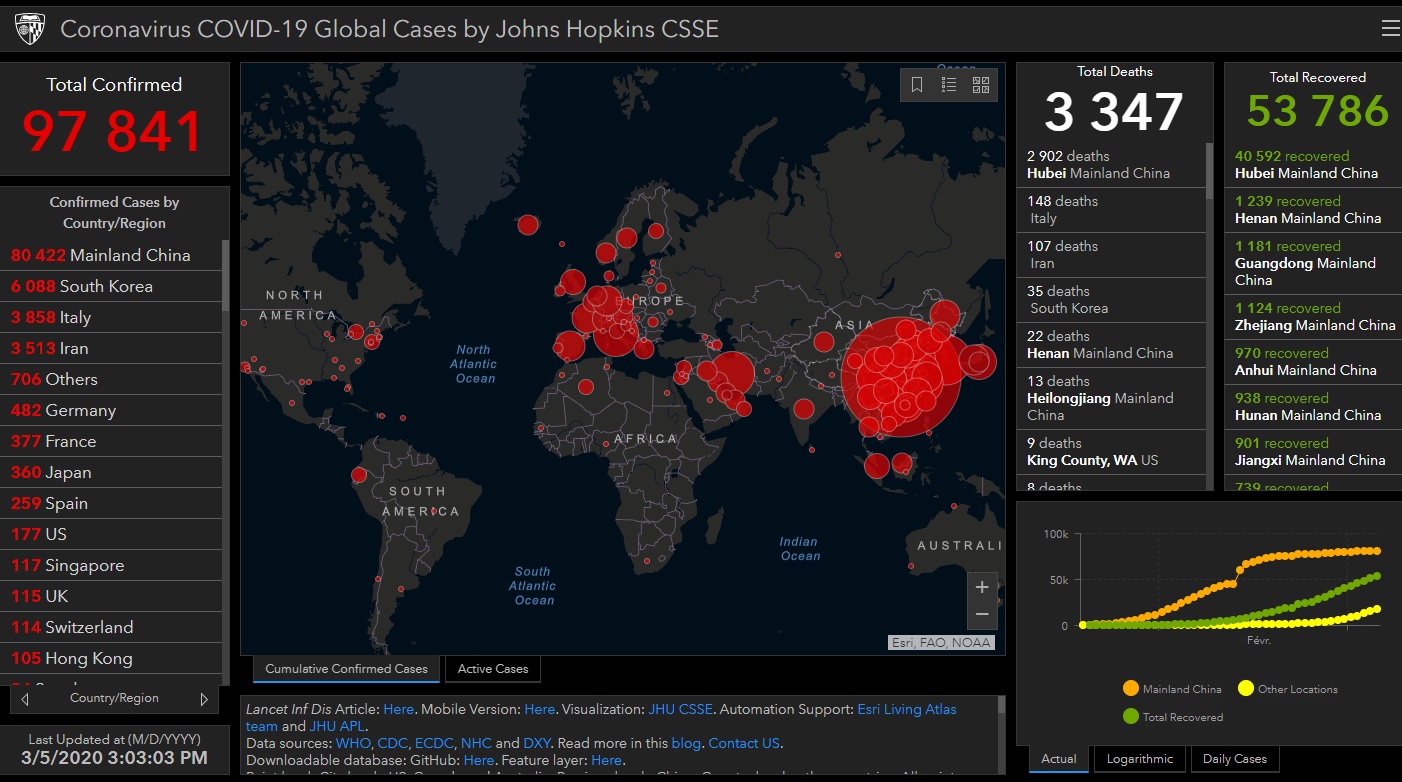Click the Contact US link
Viewport: 1402px width, 782px height.
click(x=744, y=743)
